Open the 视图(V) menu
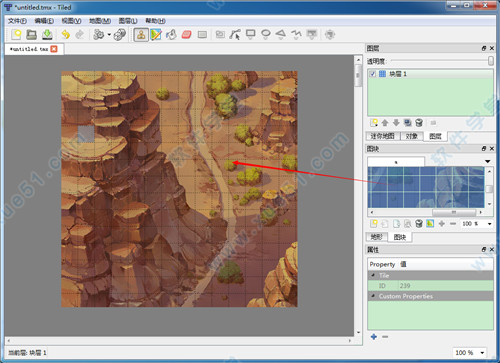The image size is (500, 363). click(x=71, y=21)
